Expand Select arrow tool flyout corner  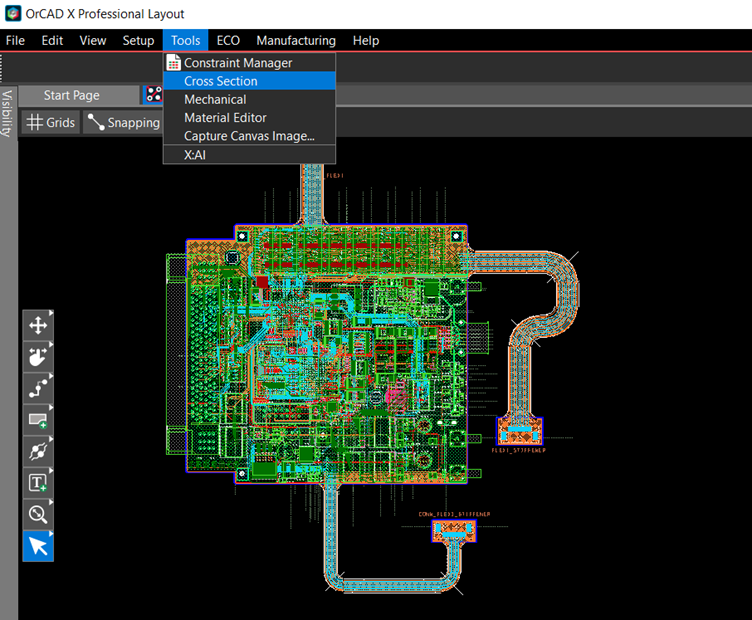51,534
